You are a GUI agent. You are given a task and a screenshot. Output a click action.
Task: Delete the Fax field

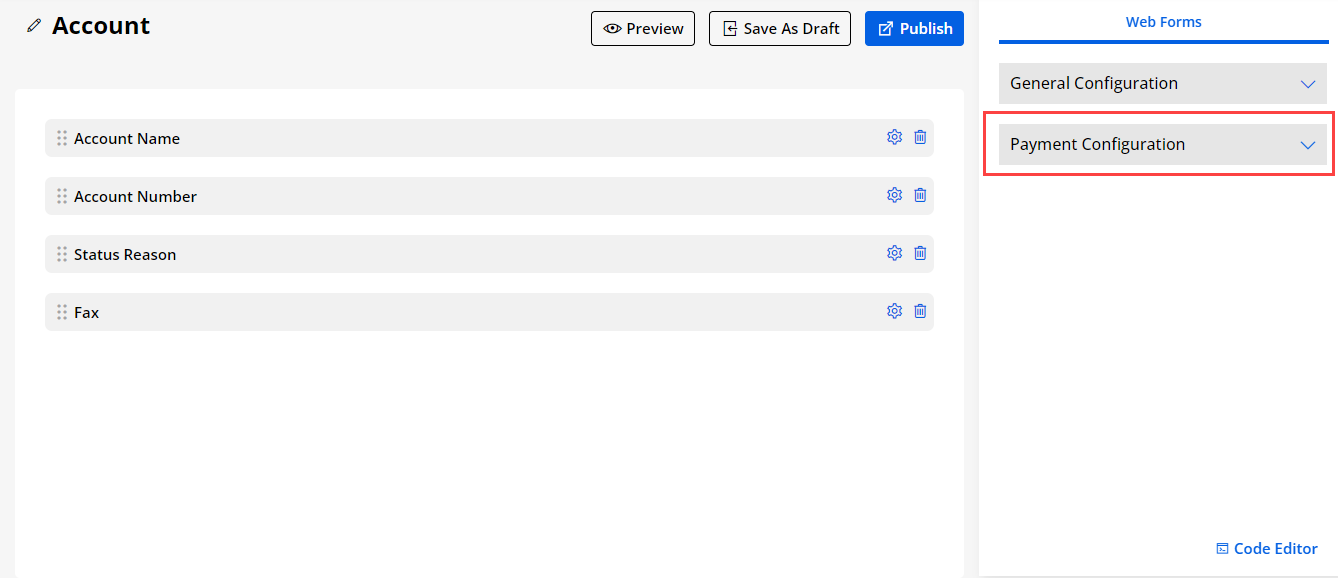pos(920,312)
